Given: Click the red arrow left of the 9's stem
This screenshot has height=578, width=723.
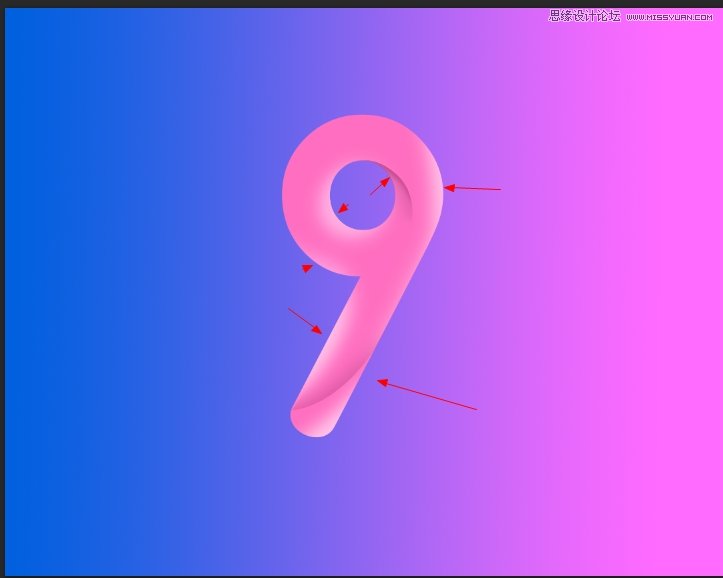Looking at the screenshot, I should tap(305, 321).
